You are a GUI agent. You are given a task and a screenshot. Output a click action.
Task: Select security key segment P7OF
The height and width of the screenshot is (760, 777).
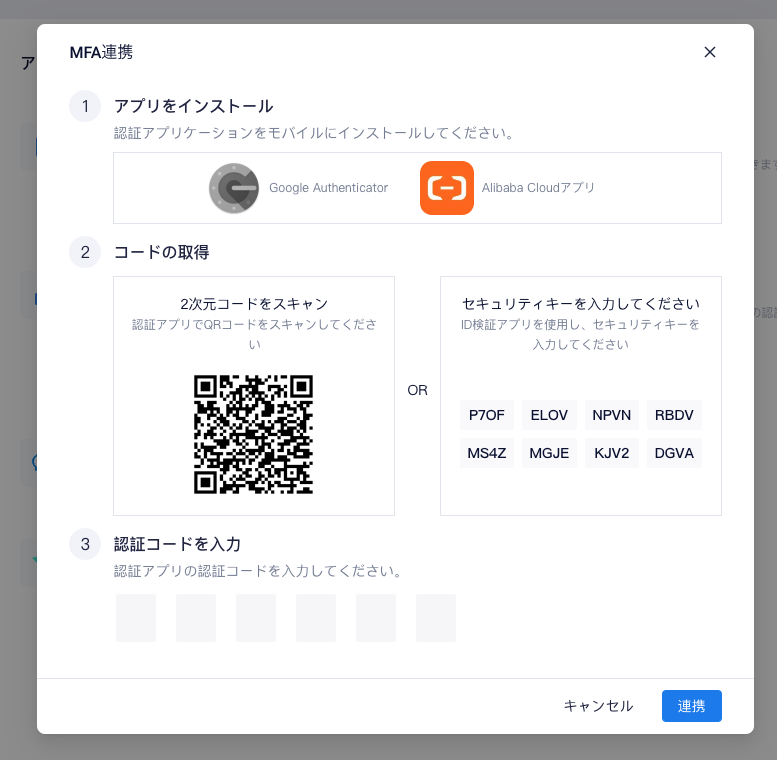487,415
